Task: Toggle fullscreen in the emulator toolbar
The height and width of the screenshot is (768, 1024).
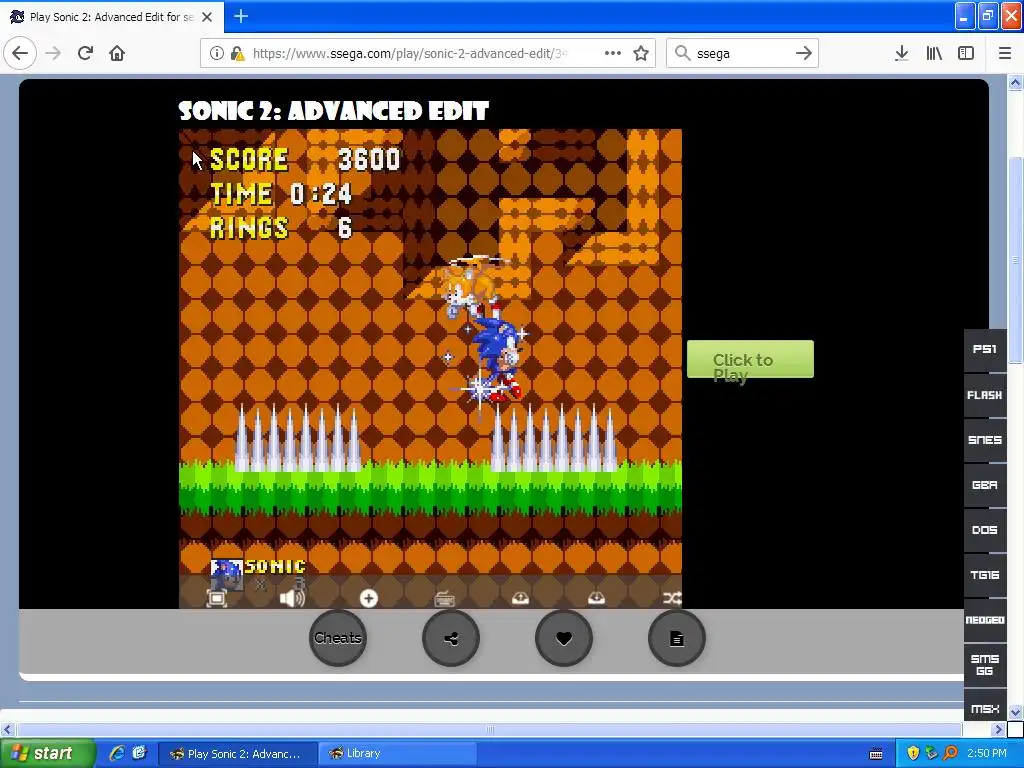Action: pyautogui.click(x=216, y=598)
